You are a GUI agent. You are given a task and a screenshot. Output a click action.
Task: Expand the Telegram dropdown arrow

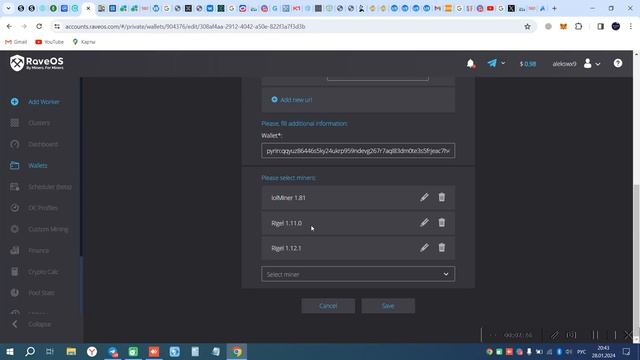point(503,63)
